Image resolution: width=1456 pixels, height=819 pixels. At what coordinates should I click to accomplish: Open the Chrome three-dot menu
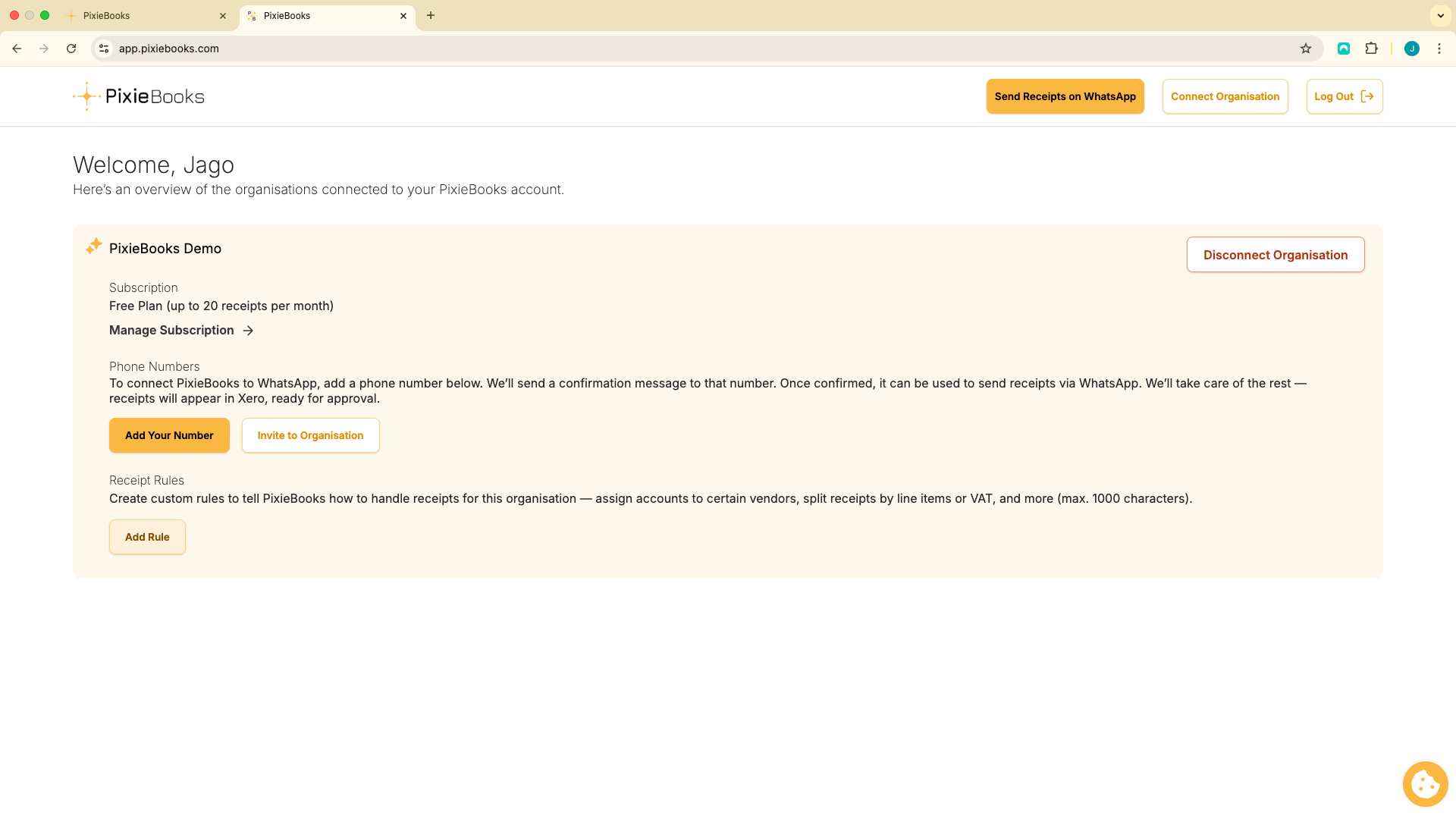coord(1439,49)
